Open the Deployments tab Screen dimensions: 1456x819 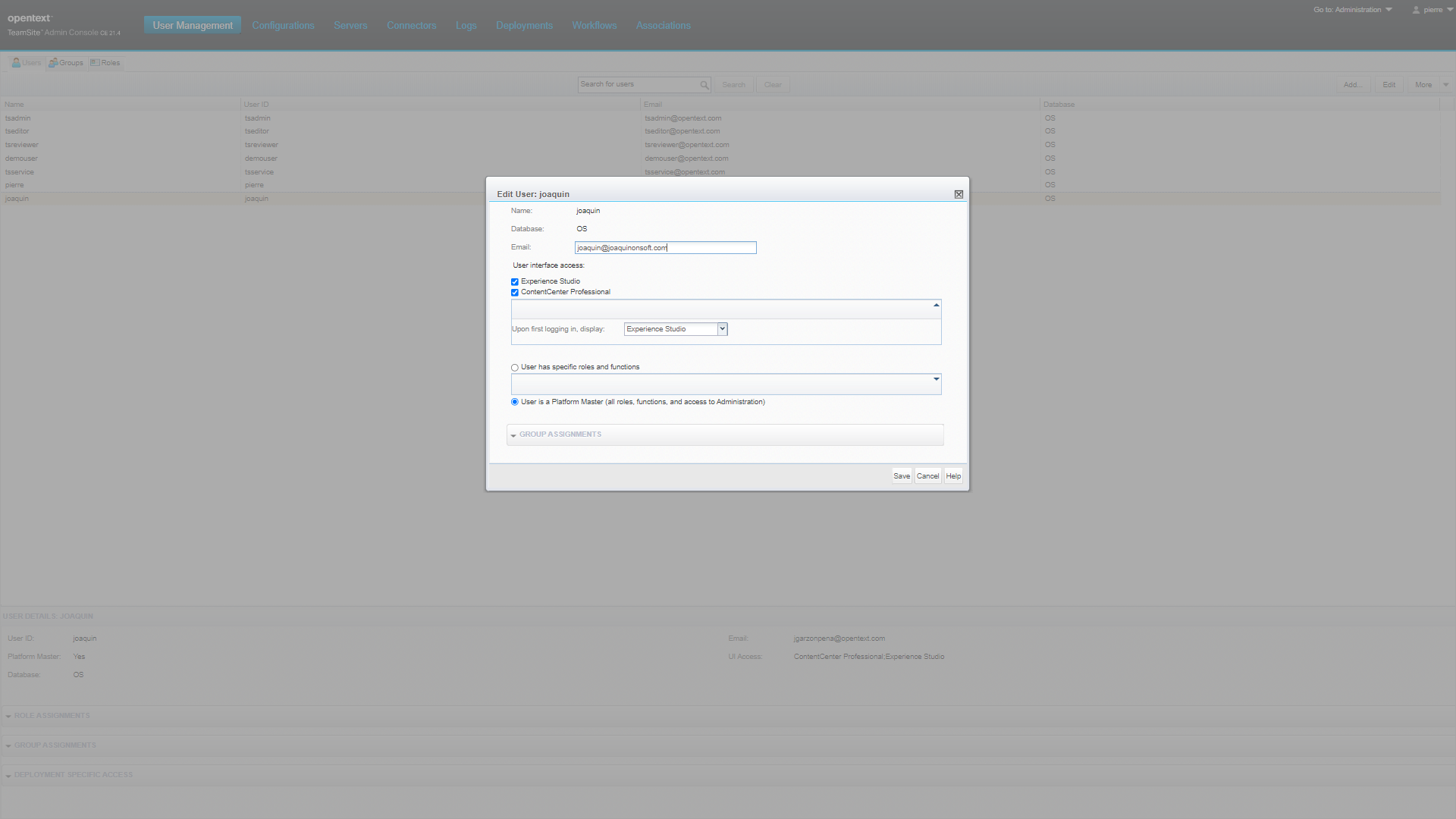(524, 26)
